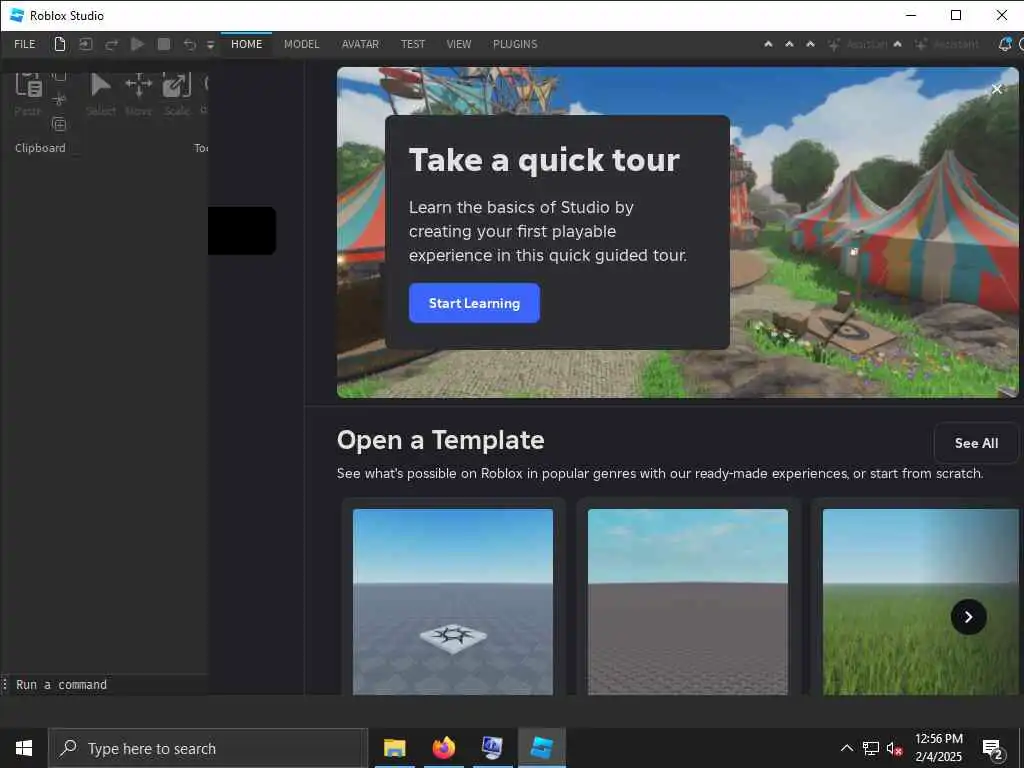The image size is (1024, 768).
Task: Open the flat gray terrain template thumbnail
Action: coord(688,601)
